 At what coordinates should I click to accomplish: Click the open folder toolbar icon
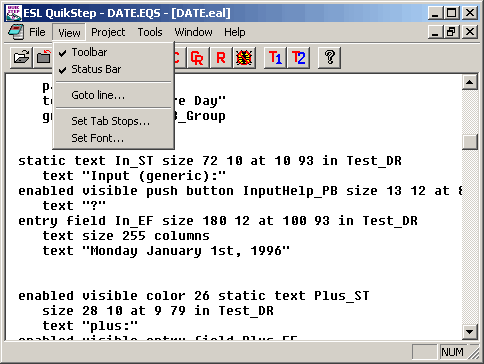tap(21, 58)
